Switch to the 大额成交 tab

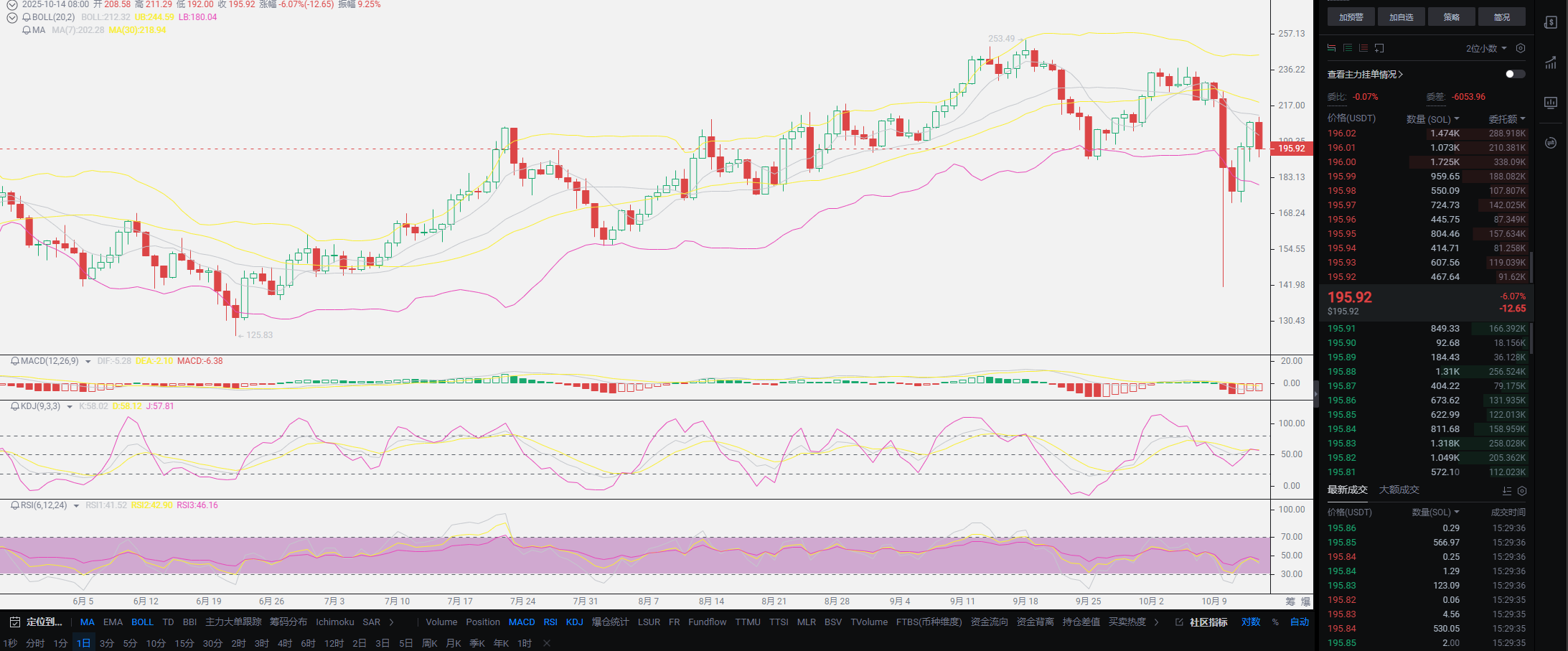coord(1399,490)
